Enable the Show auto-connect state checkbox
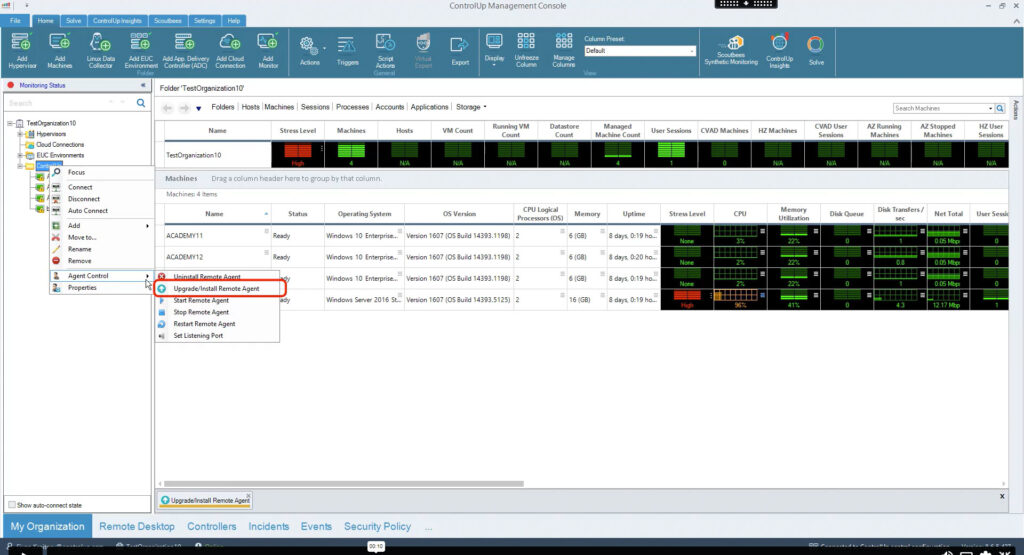Screen dimensions: 1024x555 click(12, 505)
